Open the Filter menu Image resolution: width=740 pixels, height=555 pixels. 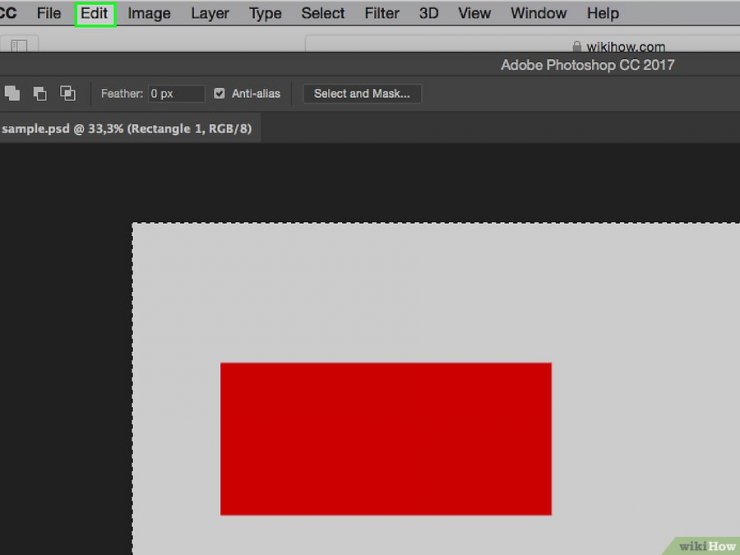pos(382,13)
